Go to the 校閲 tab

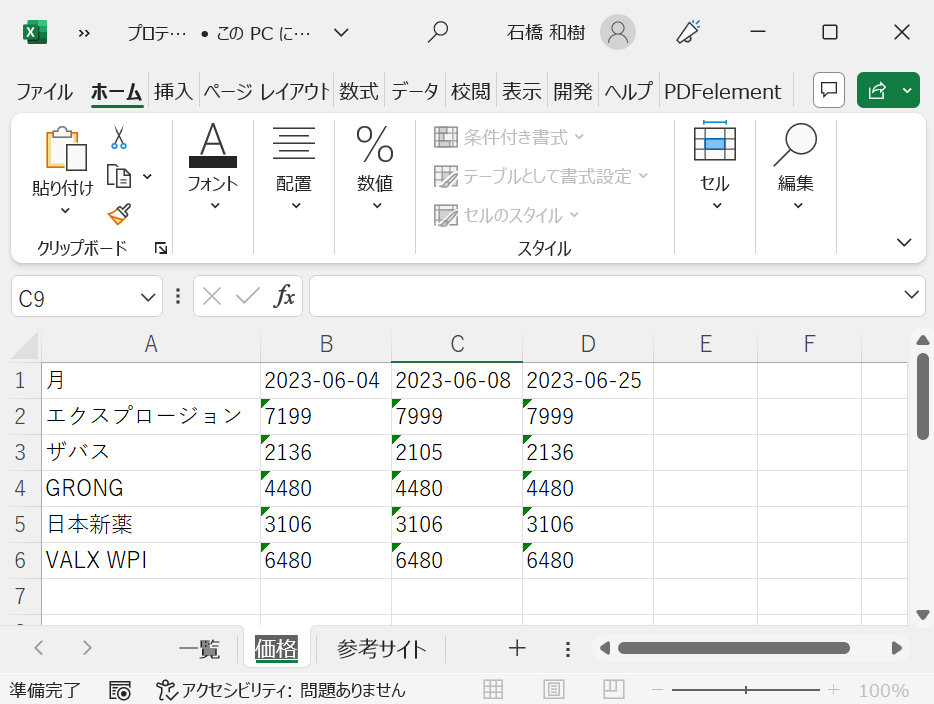(471, 92)
